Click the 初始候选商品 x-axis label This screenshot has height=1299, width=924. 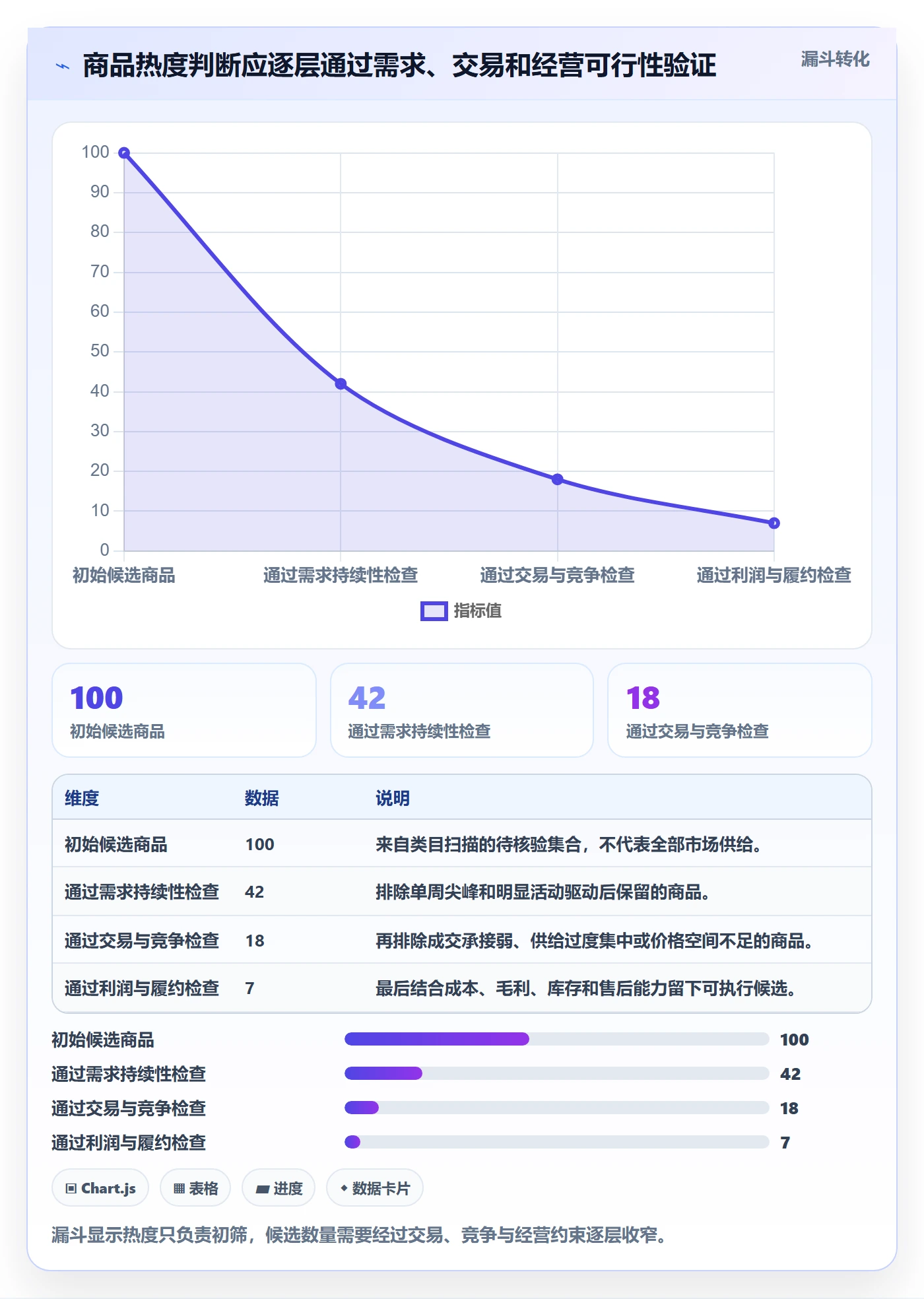[124, 576]
